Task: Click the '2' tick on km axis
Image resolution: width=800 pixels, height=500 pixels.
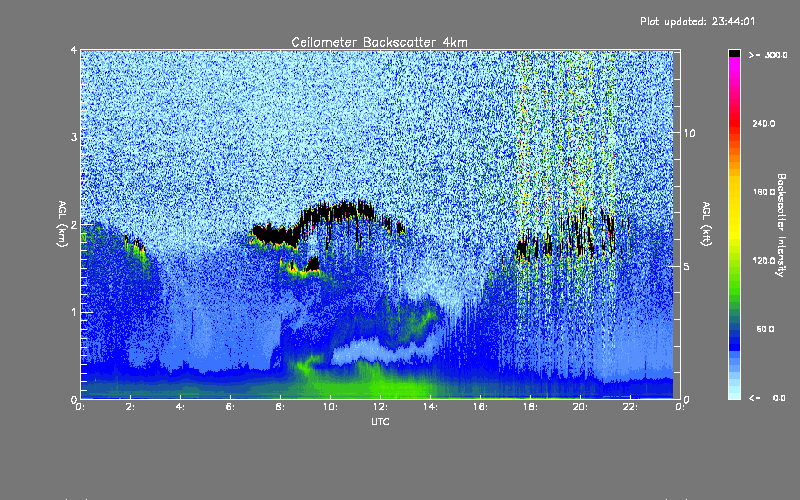Action: (74, 225)
